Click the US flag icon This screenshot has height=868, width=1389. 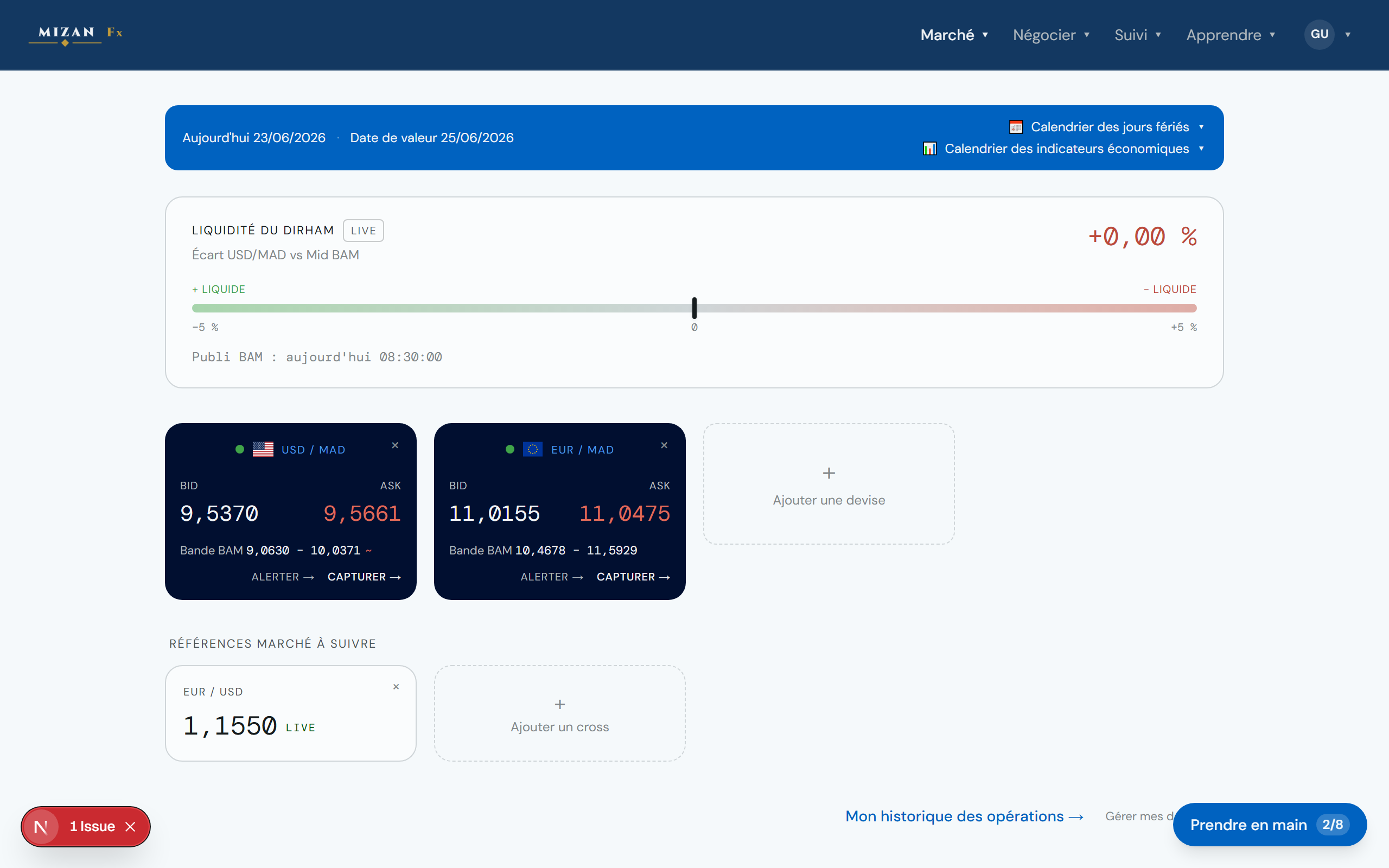point(263,450)
